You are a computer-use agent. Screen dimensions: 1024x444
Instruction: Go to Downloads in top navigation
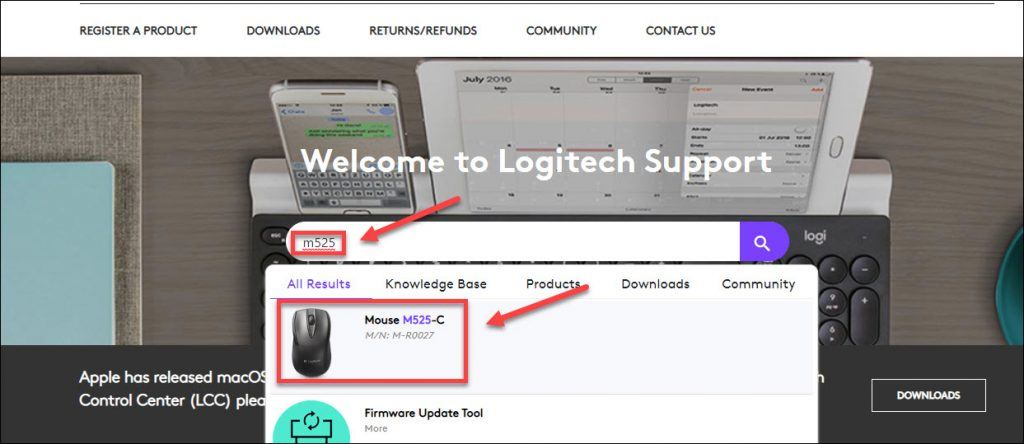point(283,31)
